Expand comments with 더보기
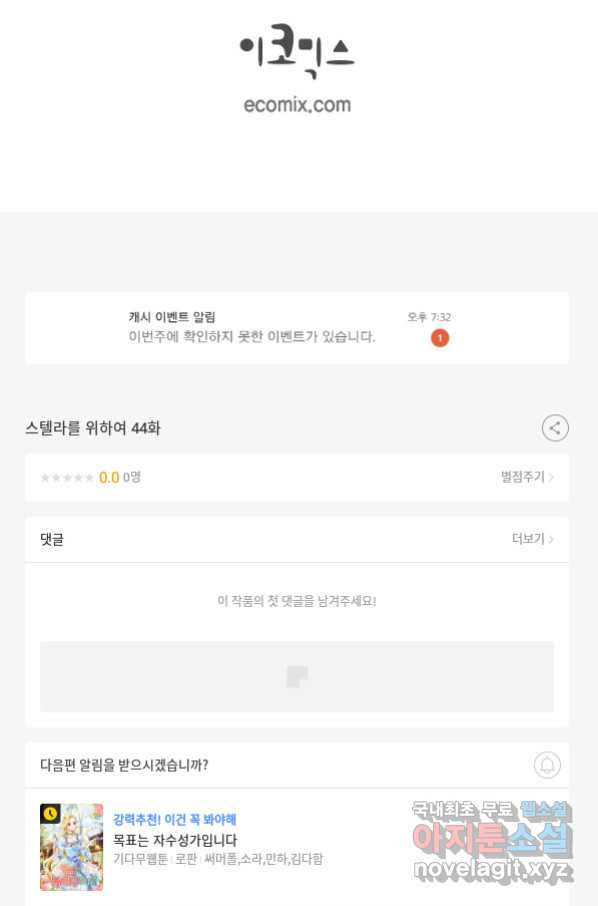Screen dimensions: 598x906 click(x=532, y=539)
